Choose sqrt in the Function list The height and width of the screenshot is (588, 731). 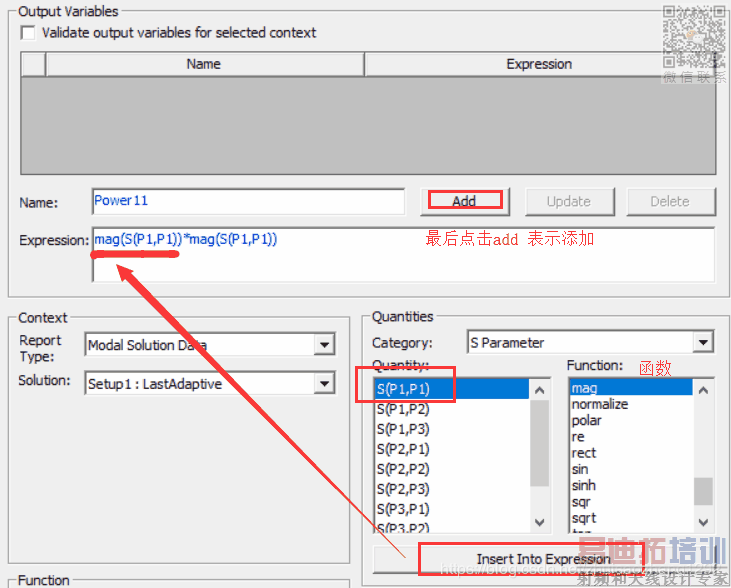pos(631,518)
